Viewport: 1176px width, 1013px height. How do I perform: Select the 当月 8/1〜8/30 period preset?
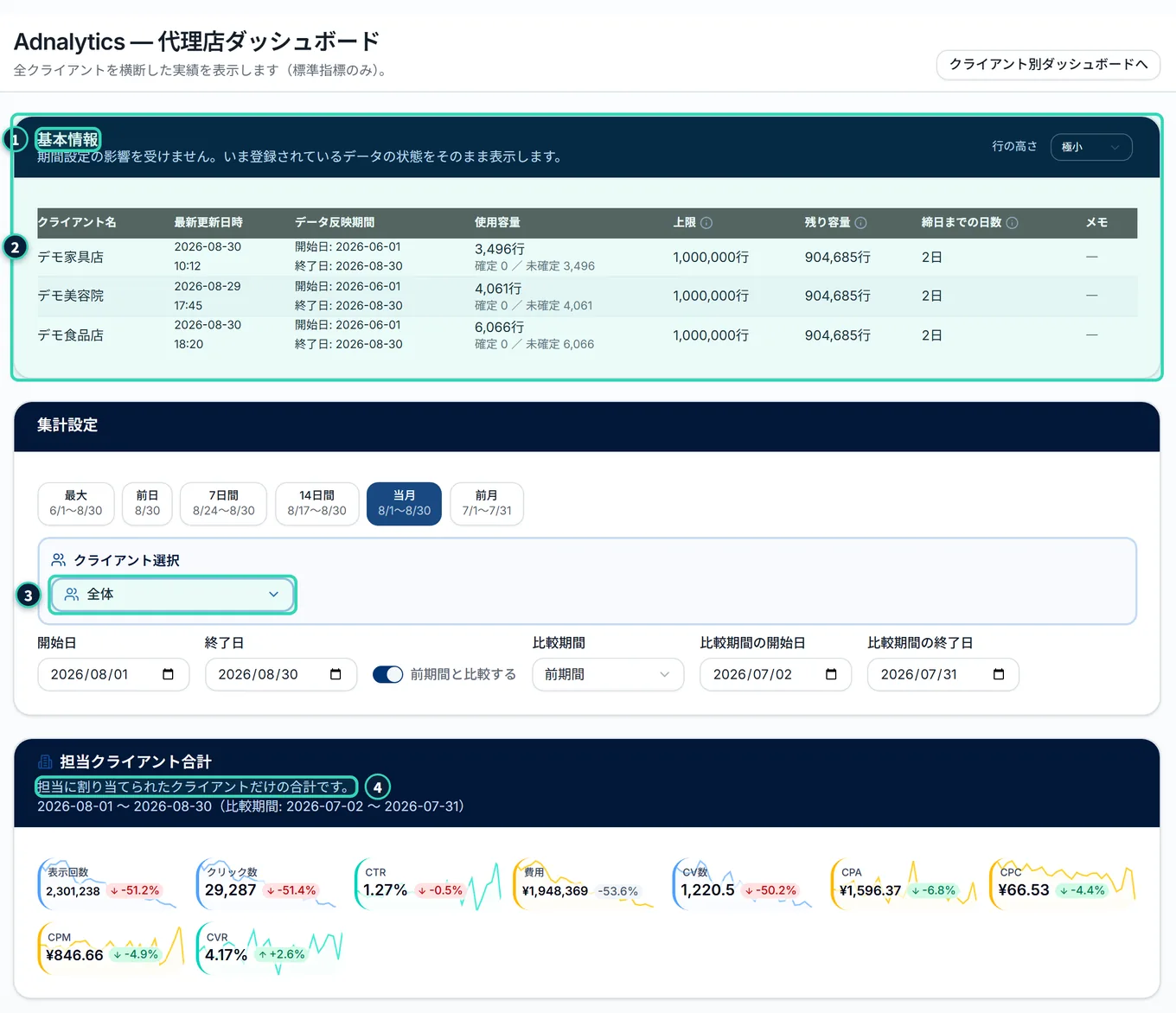pos(404,503)
